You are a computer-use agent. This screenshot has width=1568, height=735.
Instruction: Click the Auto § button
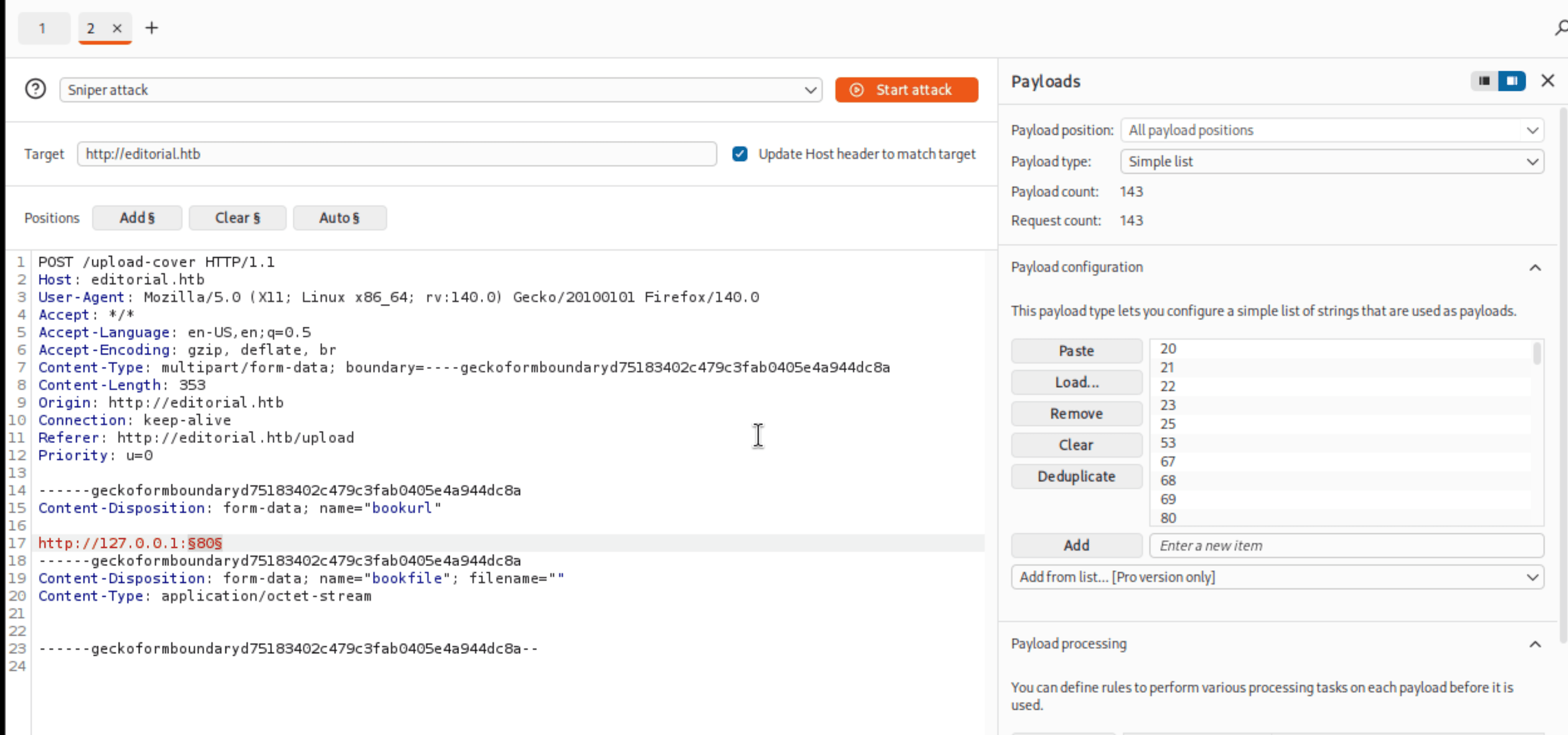(340, 218)
